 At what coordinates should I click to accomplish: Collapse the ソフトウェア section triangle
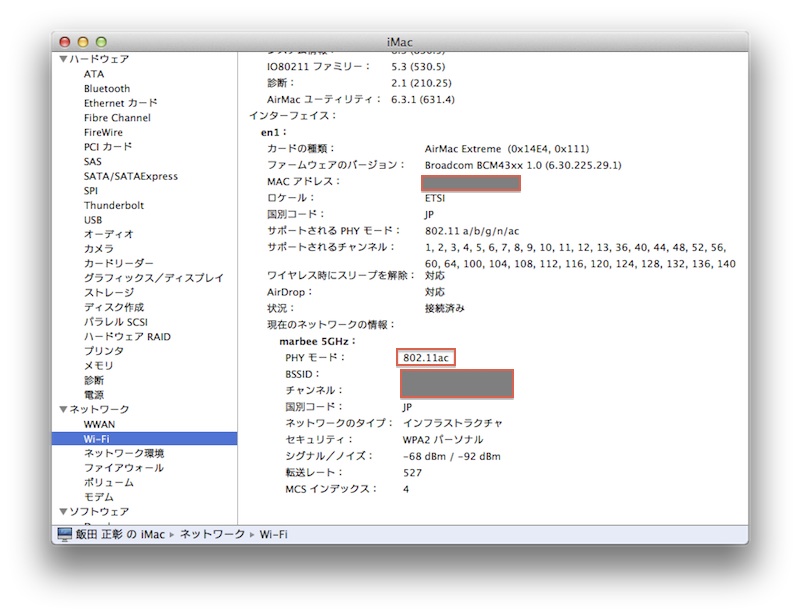click(63, 511)
